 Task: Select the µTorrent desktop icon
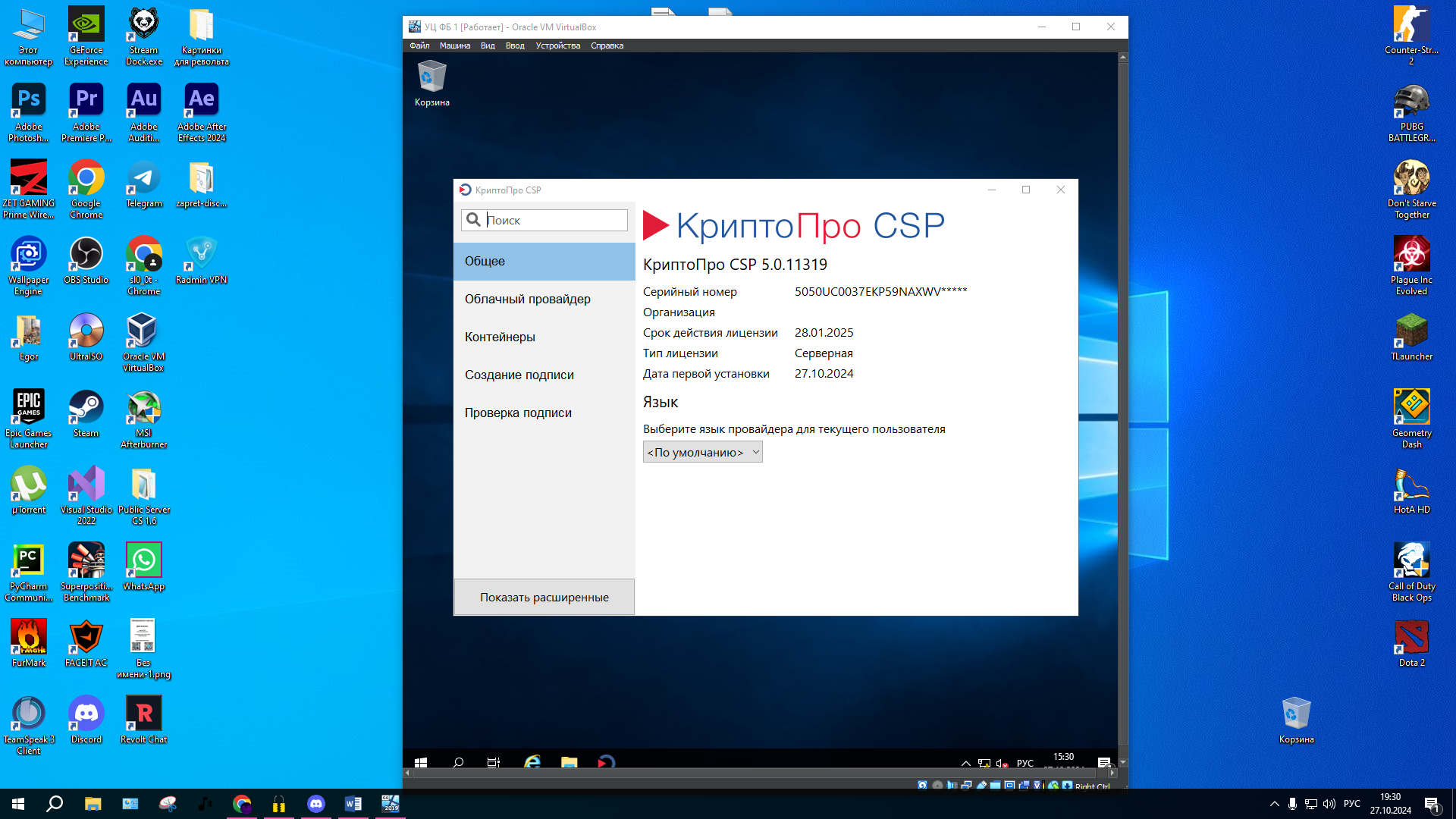[29, 490]
